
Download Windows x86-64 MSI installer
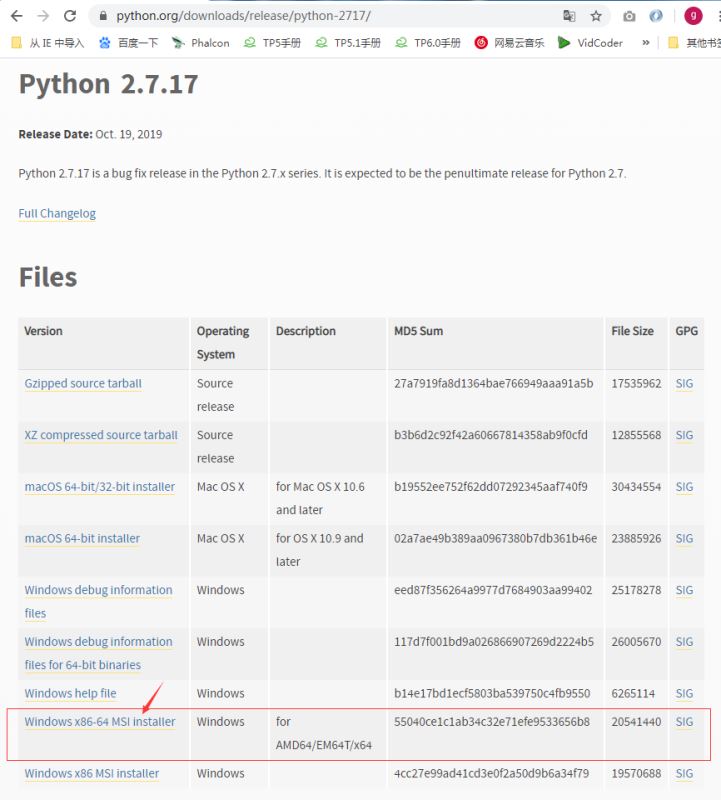coord(100,722)
